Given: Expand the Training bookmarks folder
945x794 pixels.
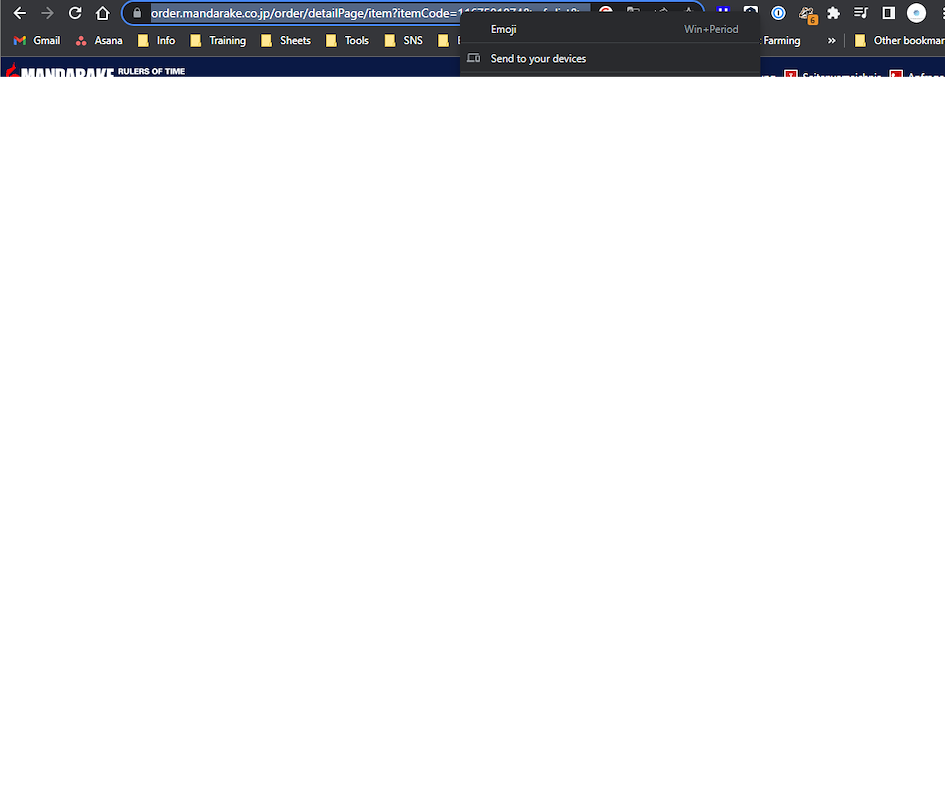Looking at the screenshot, I should click(x=218, y=40).
